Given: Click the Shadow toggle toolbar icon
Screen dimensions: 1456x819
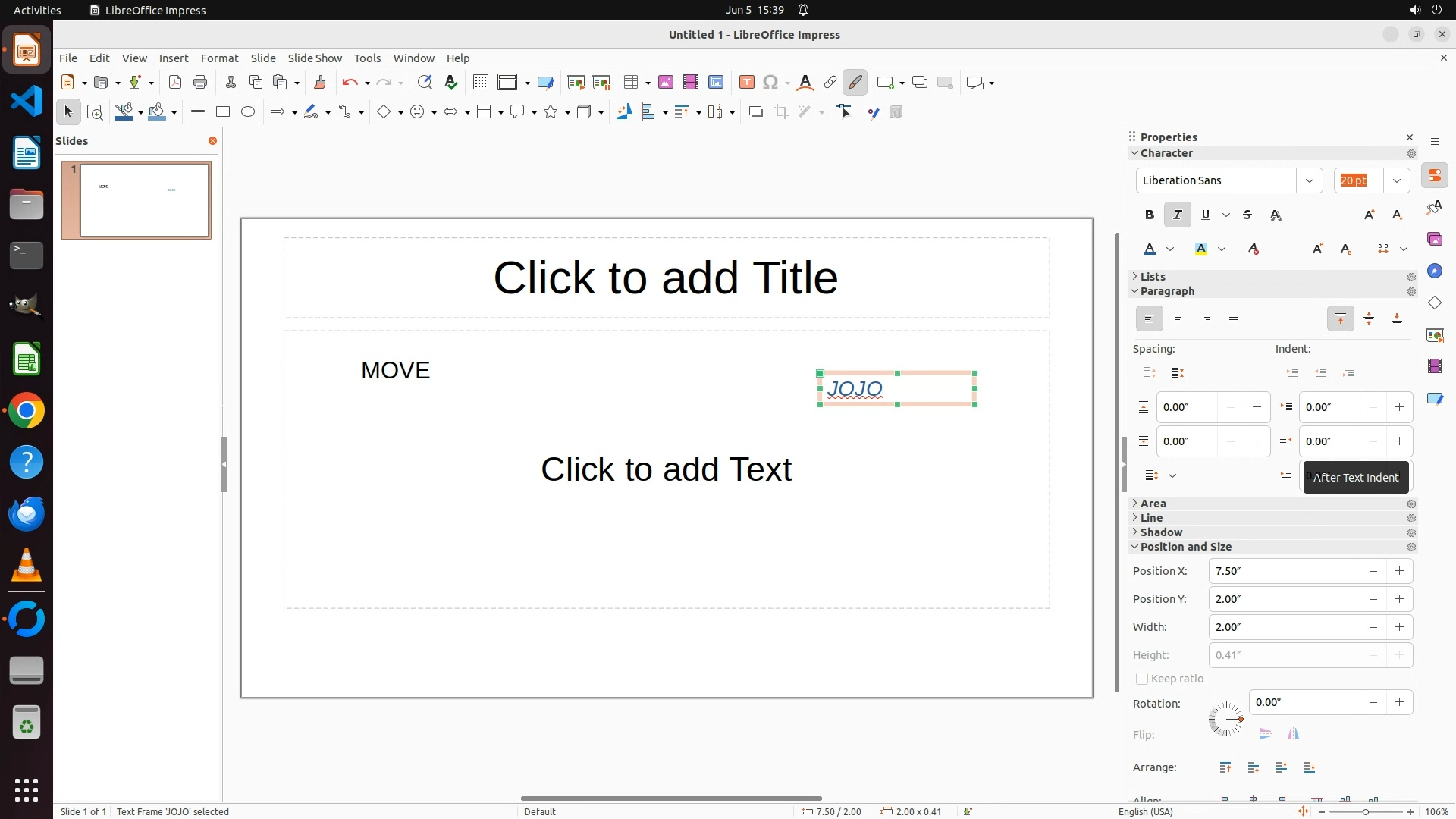Looking at the screenshot, I should pyautogui.click(x=755, y=112).
